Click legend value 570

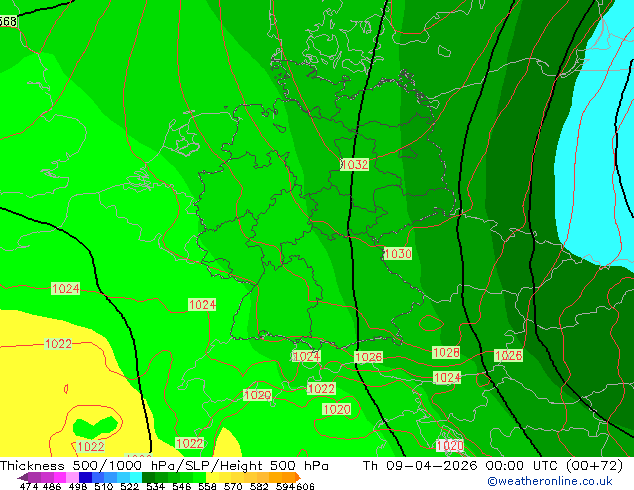pos(233,486)
